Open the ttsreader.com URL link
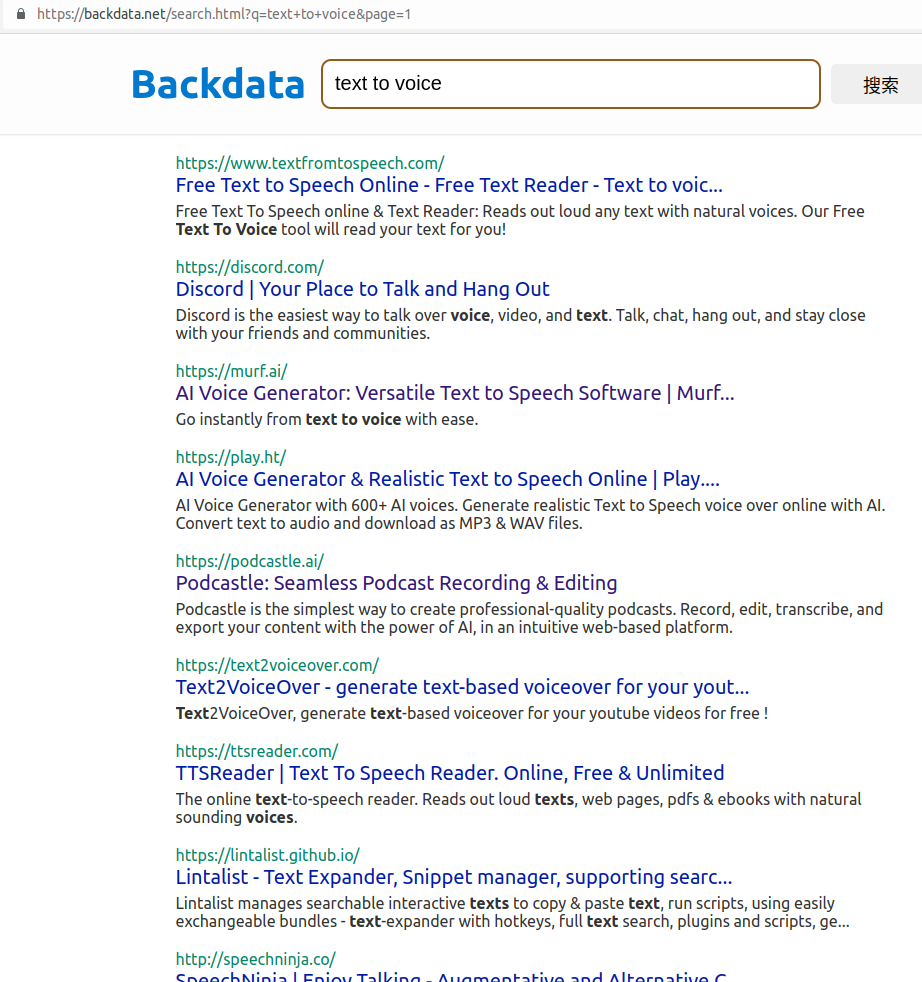The image size is (922, 982). (257, 751)
